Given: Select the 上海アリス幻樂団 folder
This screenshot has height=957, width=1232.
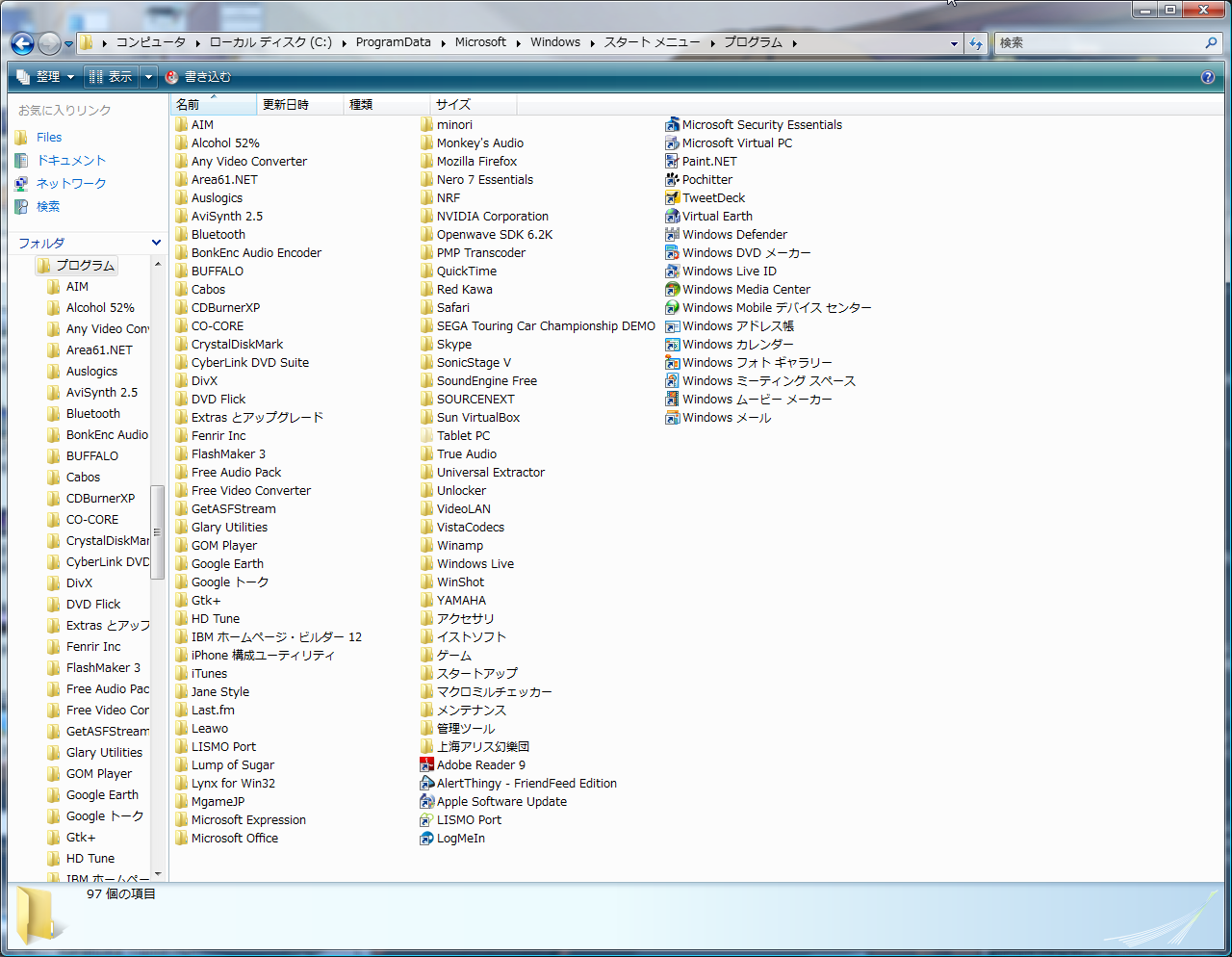Looking at the screenshot, I should click(475, 747).
